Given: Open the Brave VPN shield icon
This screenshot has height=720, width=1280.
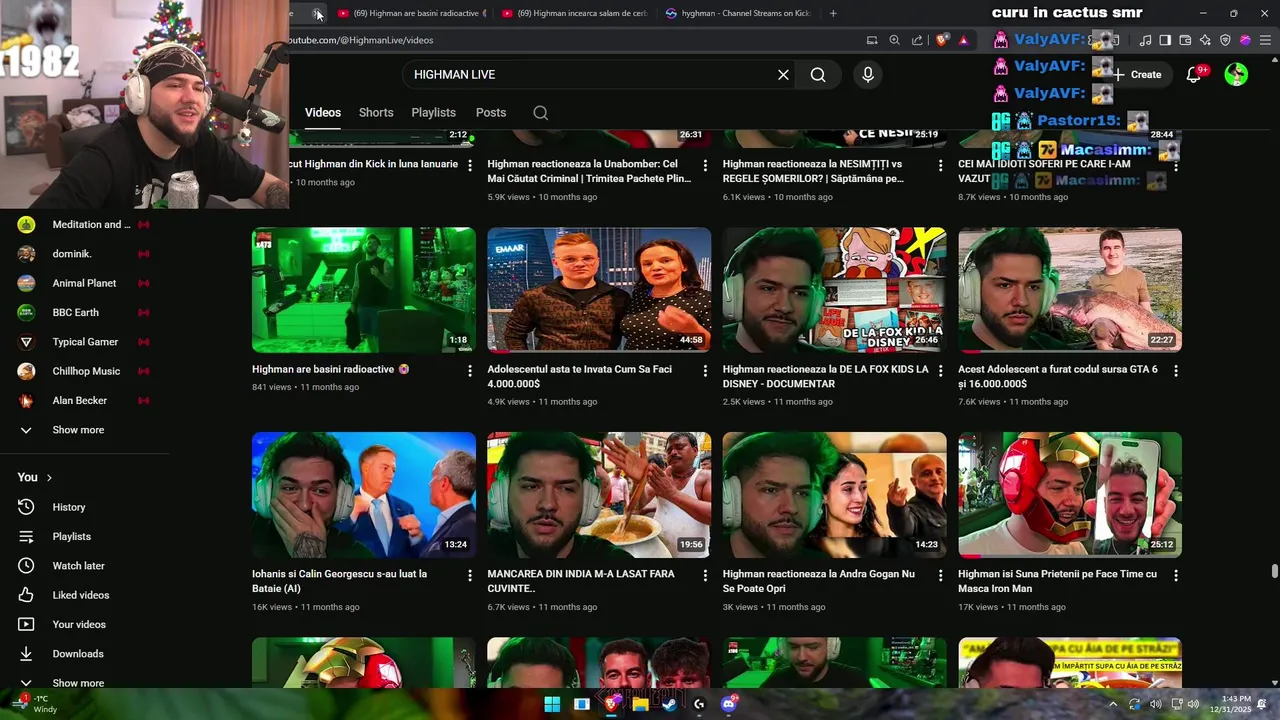Looking at the screenshot, I should [1225, 40].
